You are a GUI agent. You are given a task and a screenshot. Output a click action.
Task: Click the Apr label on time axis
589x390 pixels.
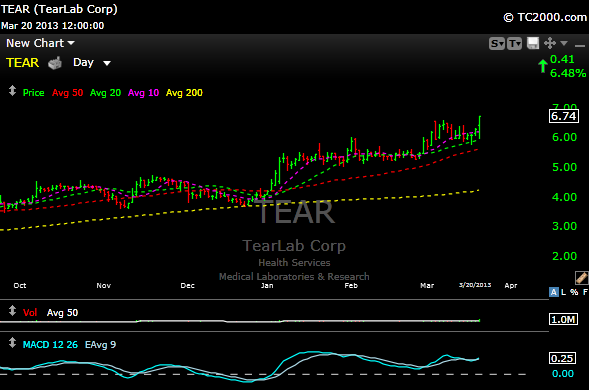[x=511, y=286]
